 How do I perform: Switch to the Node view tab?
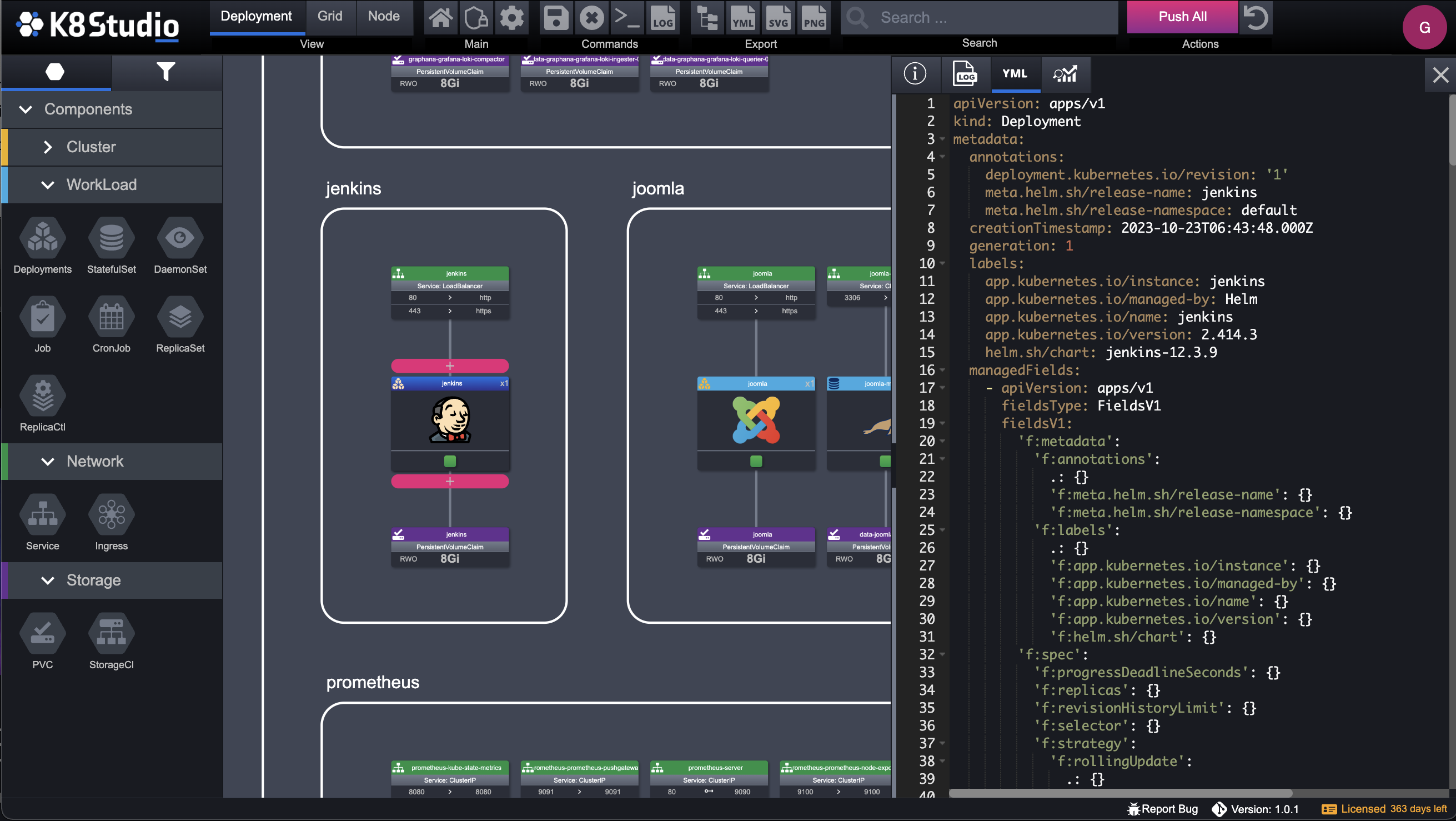pos(384,17)
